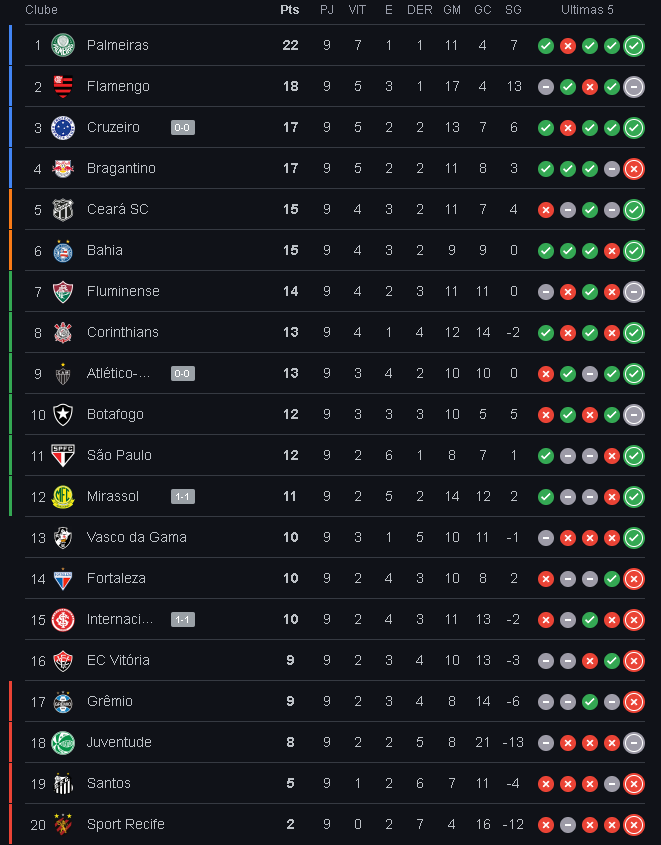
Task: Select the Grêmio table row name
Action: click(x=110, y=701)
